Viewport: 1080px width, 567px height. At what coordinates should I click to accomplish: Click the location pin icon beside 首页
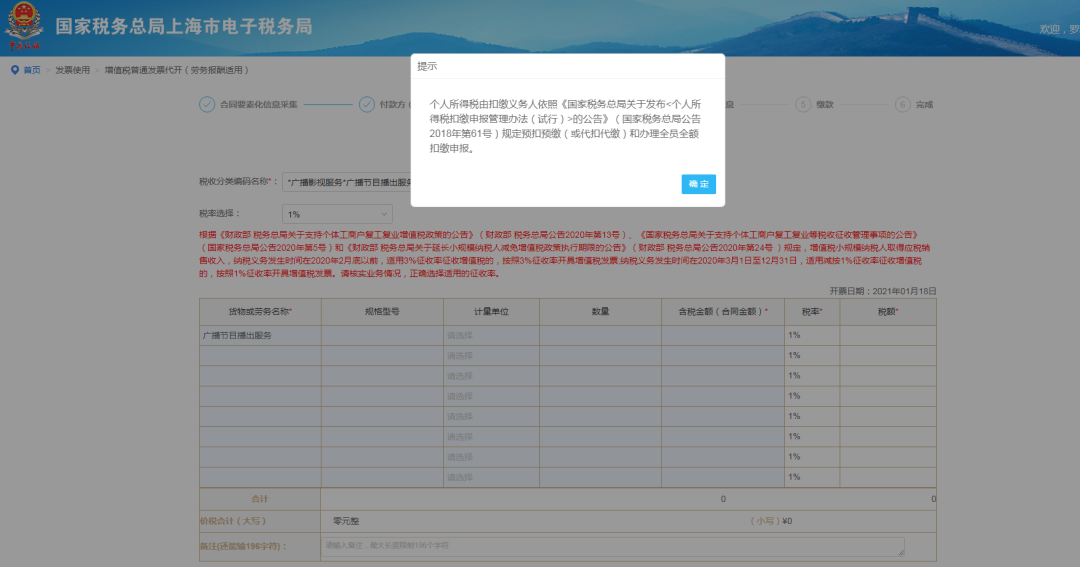coord(14,70)
